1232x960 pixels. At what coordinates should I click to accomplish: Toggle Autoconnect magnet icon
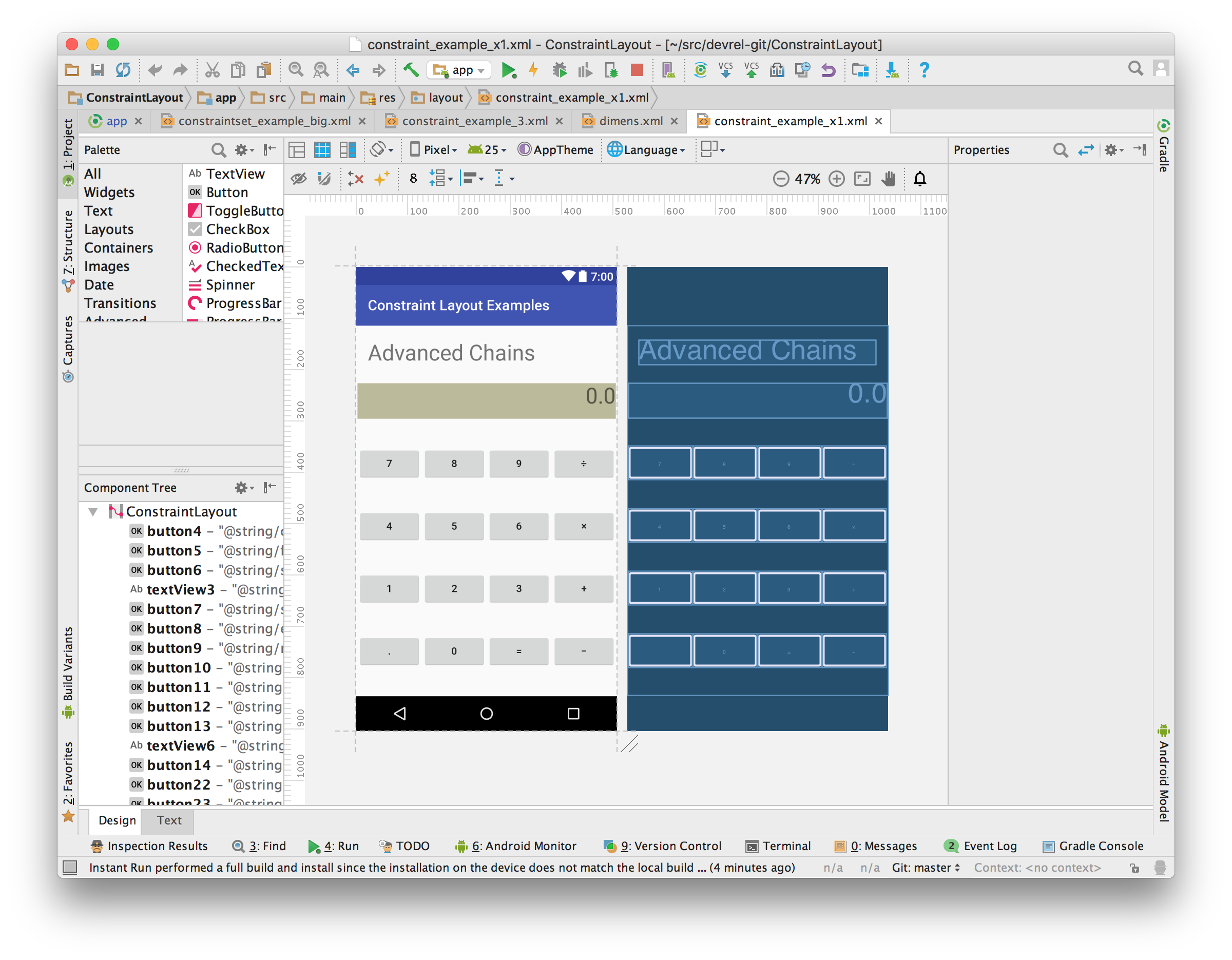click(324, 179)
